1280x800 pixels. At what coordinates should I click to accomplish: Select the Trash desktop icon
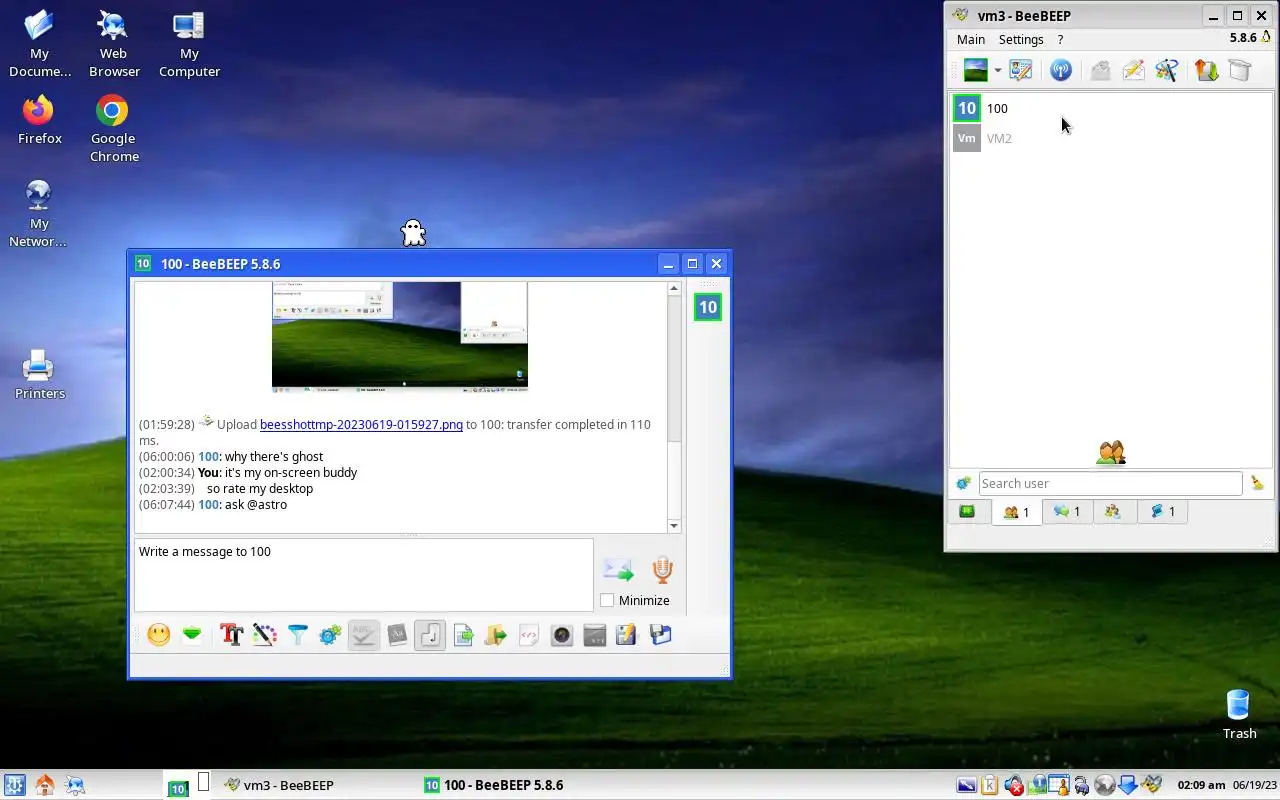[1239, 715]
